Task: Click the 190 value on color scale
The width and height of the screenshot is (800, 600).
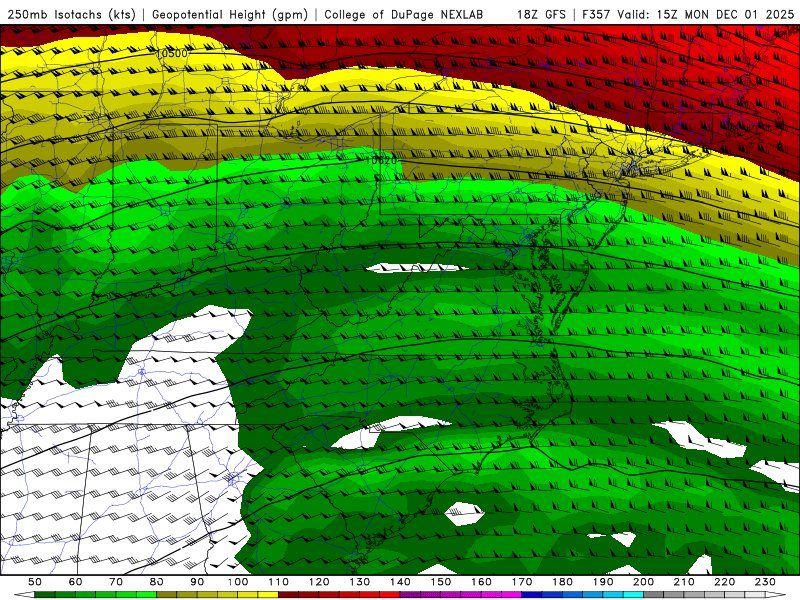Action: pos(603,582)
